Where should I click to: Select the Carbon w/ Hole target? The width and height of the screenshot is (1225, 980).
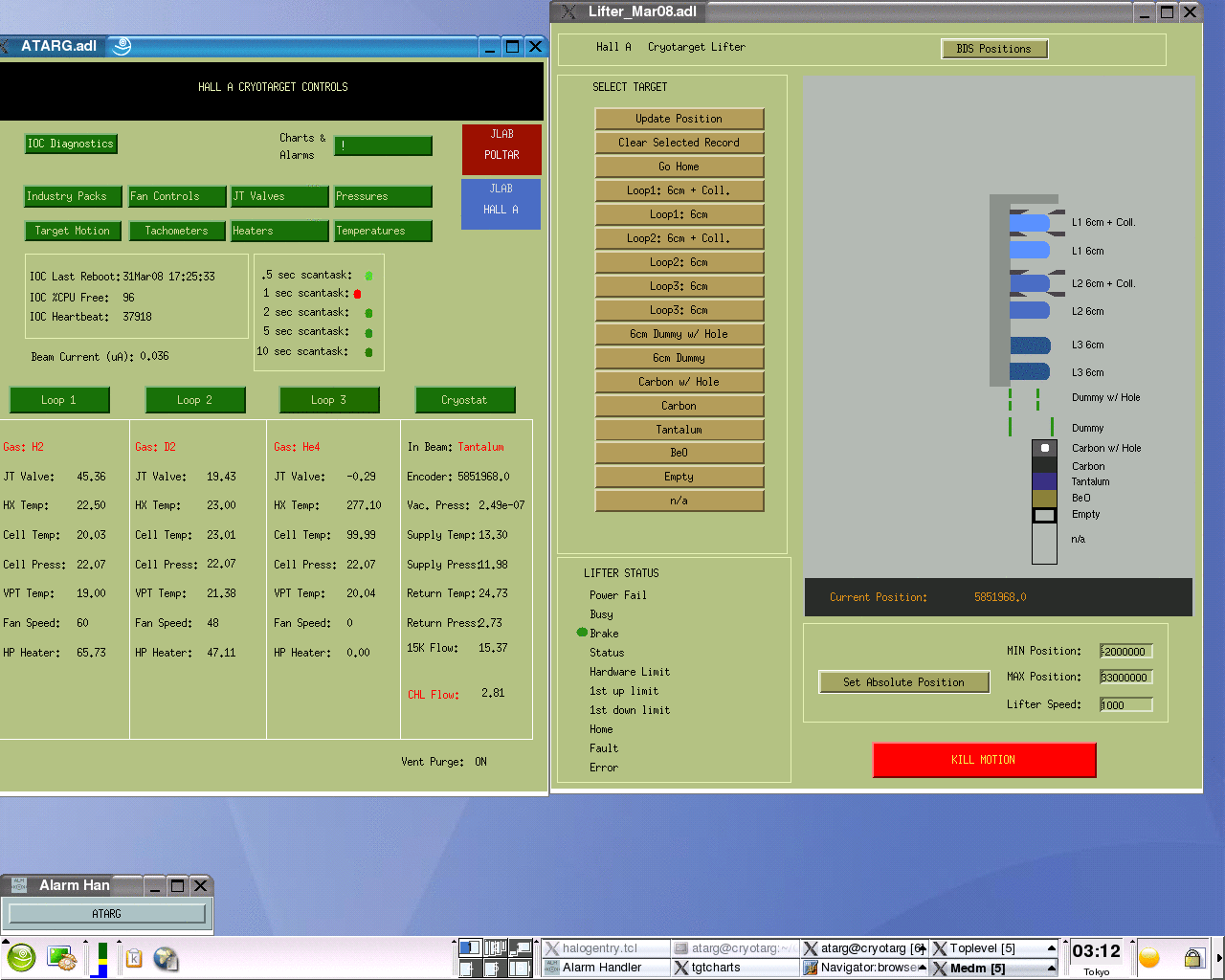point(679,382)
